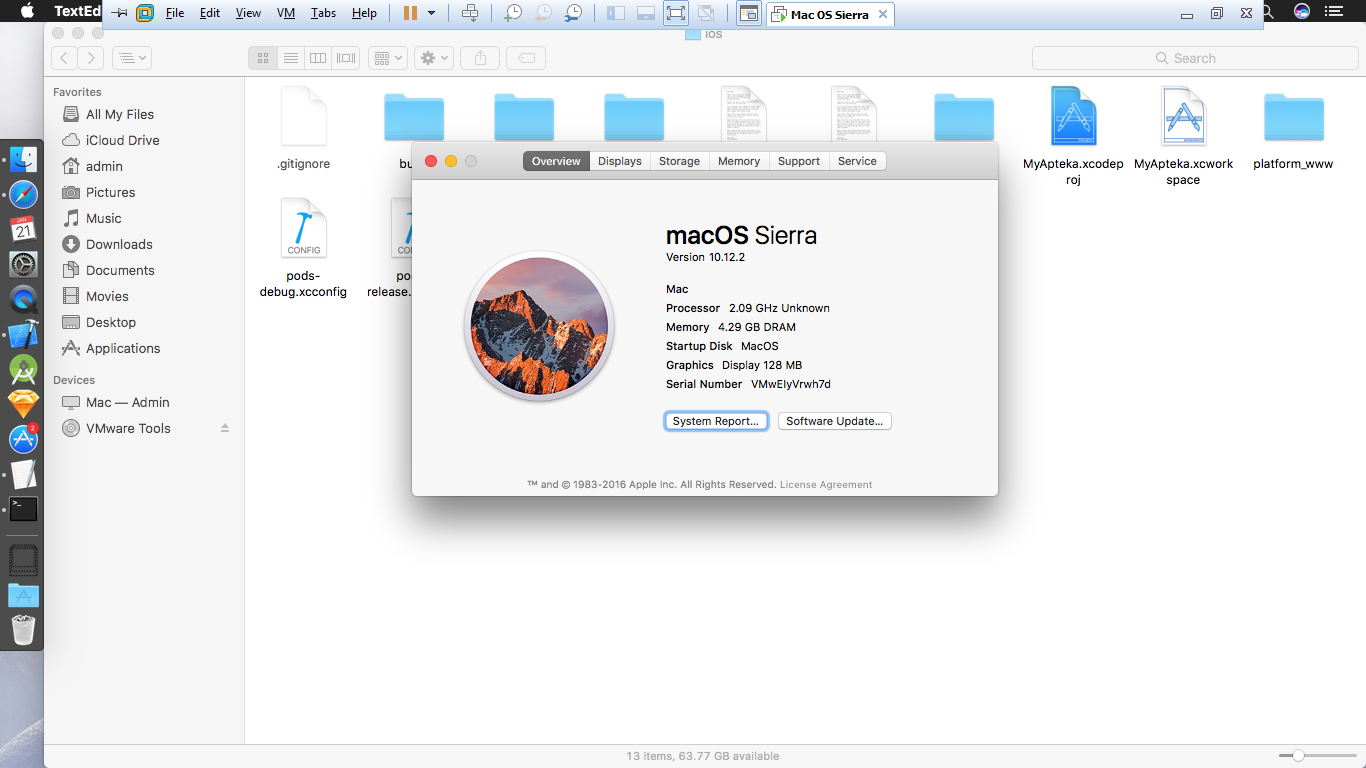Select Downloads in the Finder sidebar

pyautogui.click(x=119, y=244)
